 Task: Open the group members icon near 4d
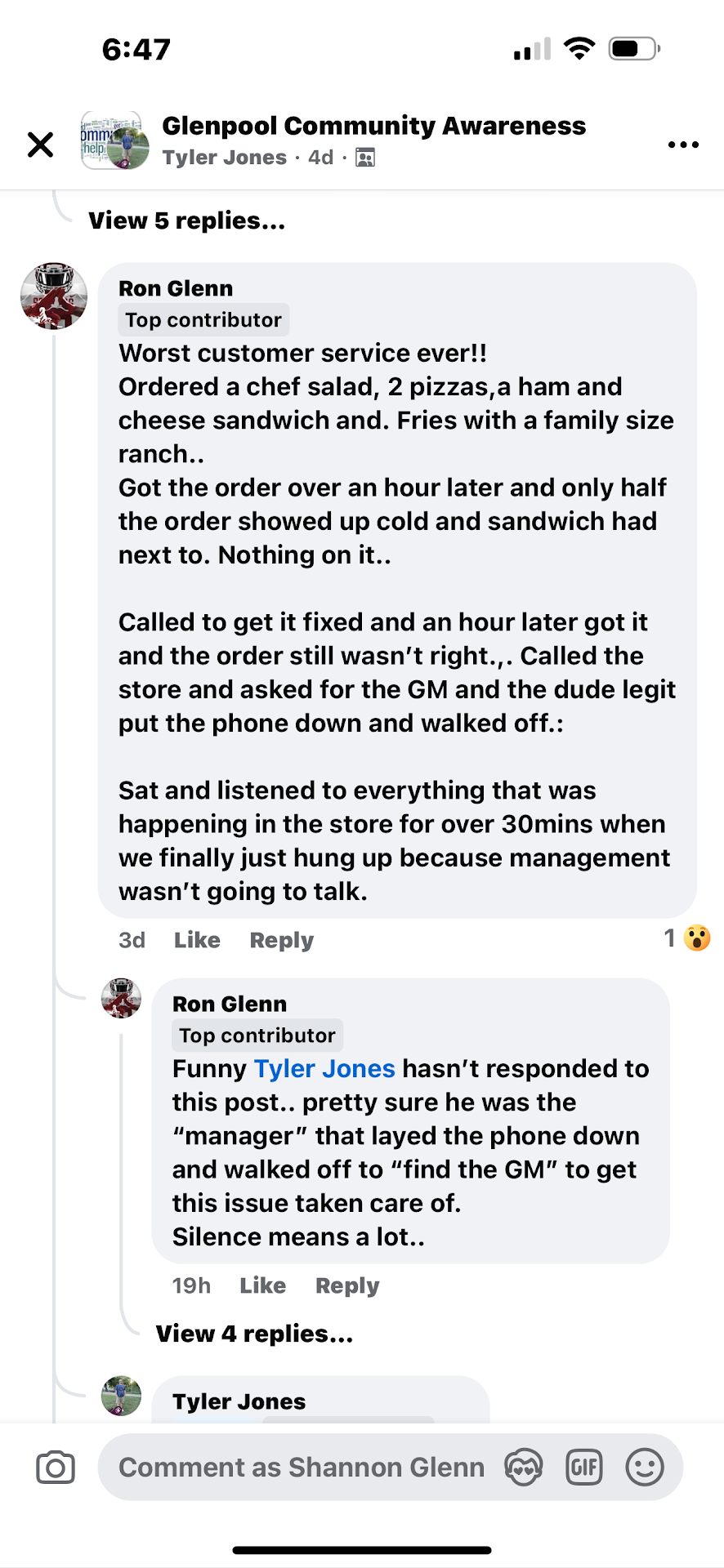pyautogui.click(x=365, y=158)
